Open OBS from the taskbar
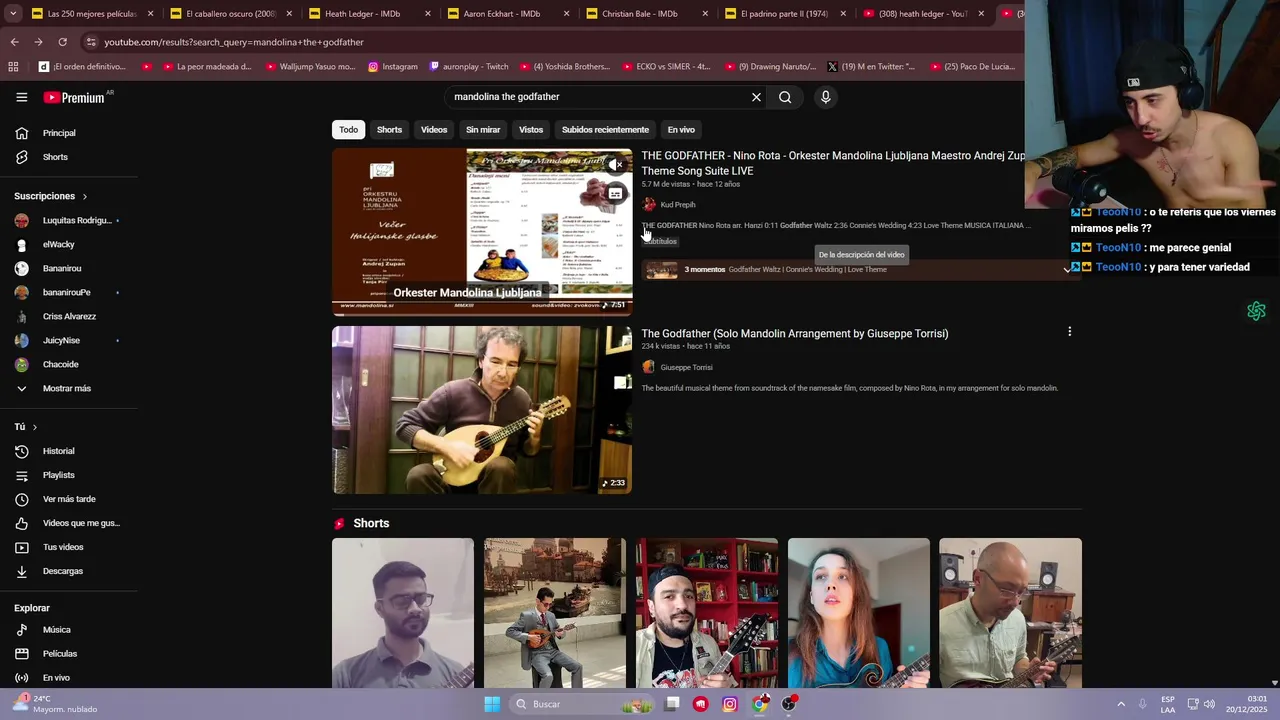The image size is (1280, 720). [790, 704]
